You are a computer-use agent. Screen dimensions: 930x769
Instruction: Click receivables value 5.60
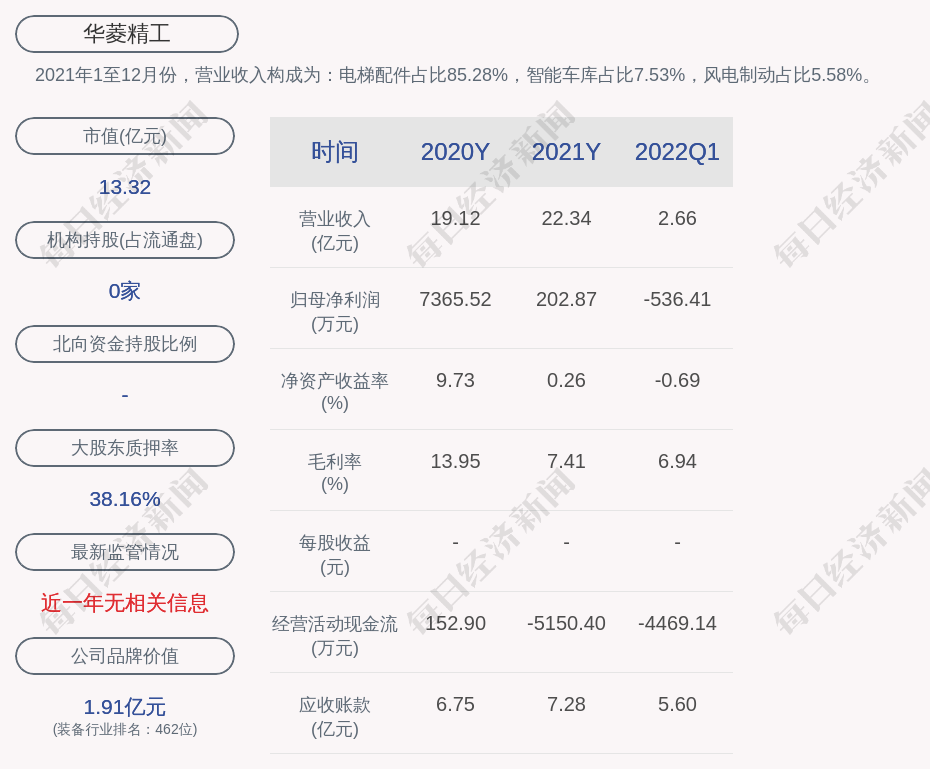point(677,704)
